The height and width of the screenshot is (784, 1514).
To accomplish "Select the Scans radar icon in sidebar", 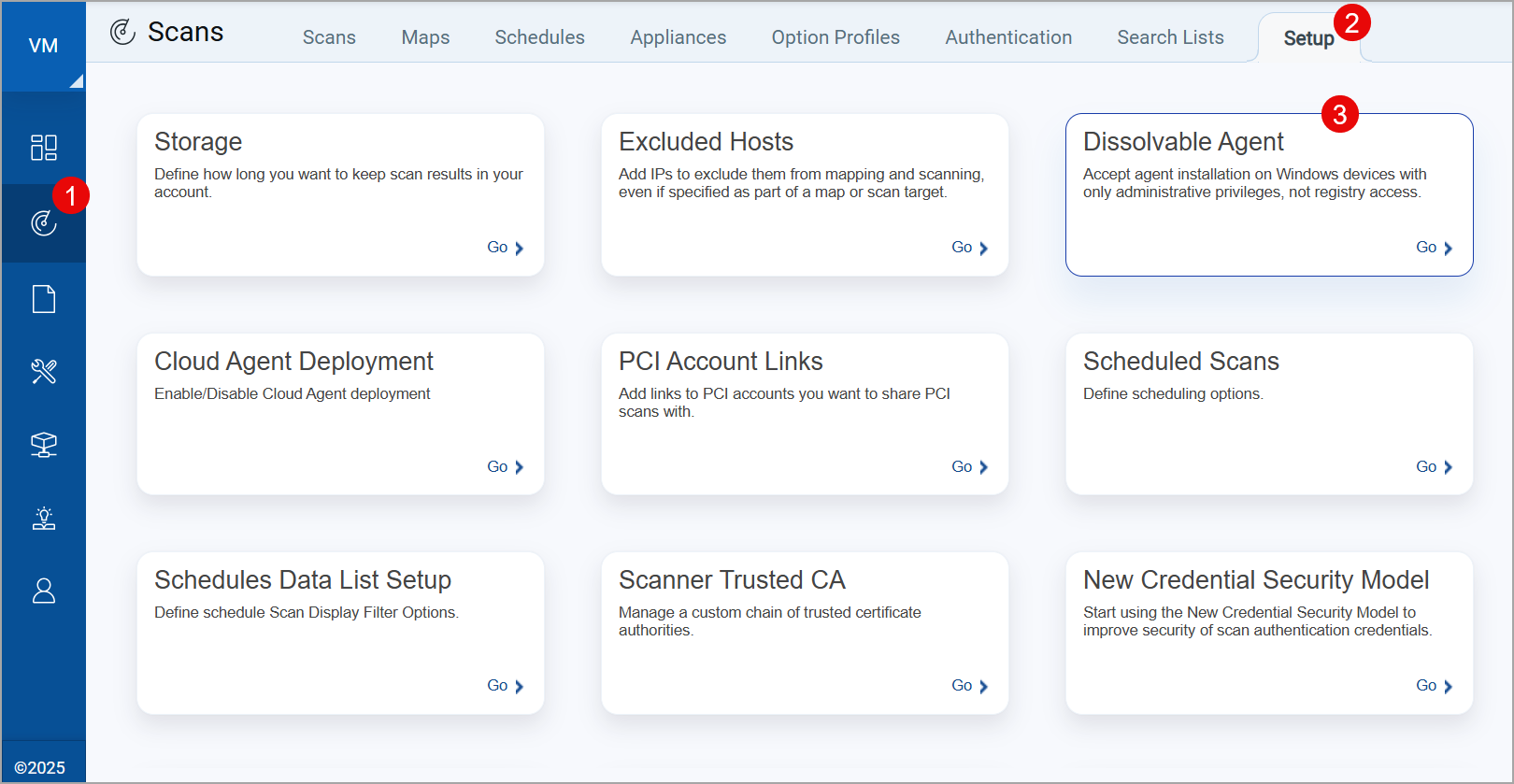I will click(44, 223).
